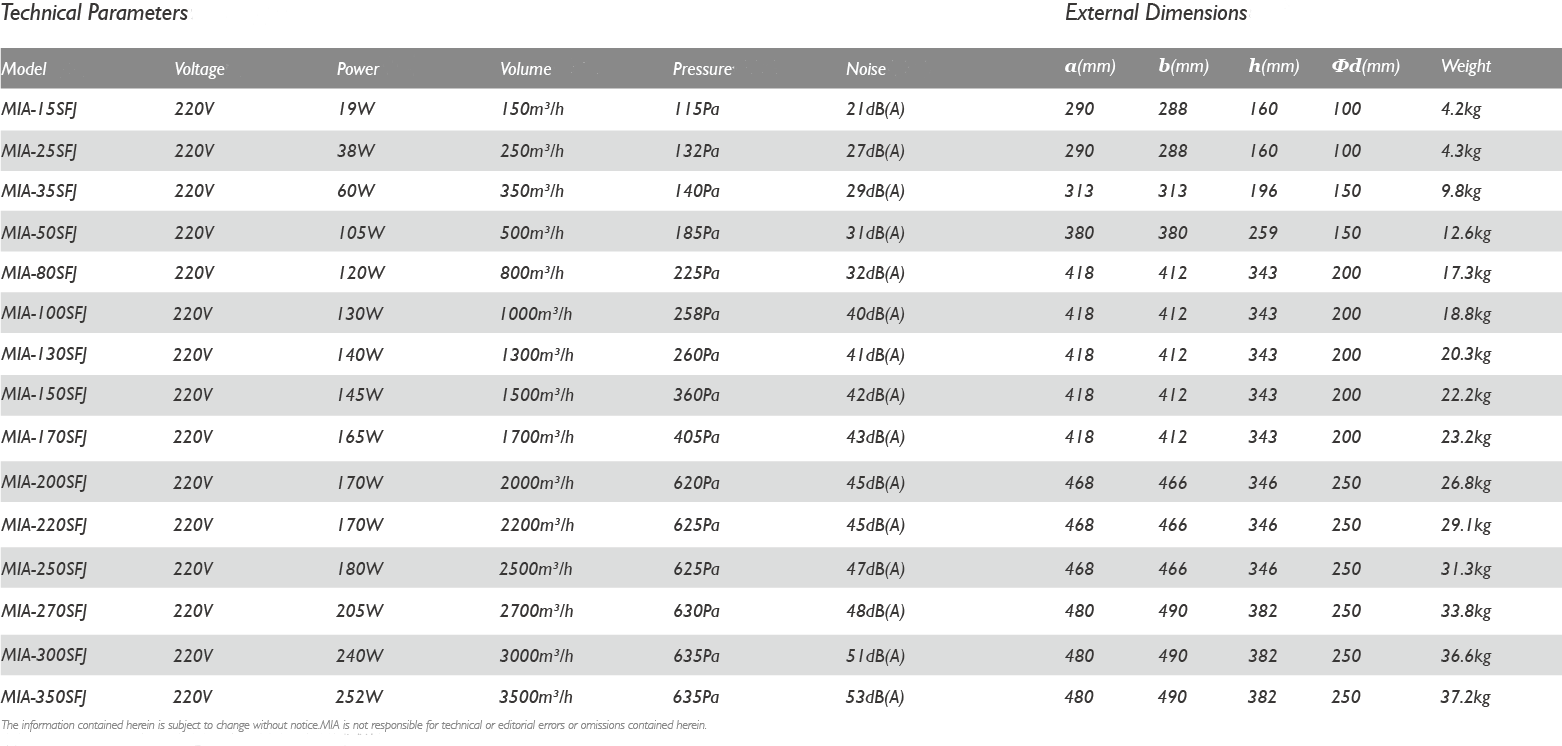Click the 252W power value
Screen dimensions: 1562x746
point(360,697)
